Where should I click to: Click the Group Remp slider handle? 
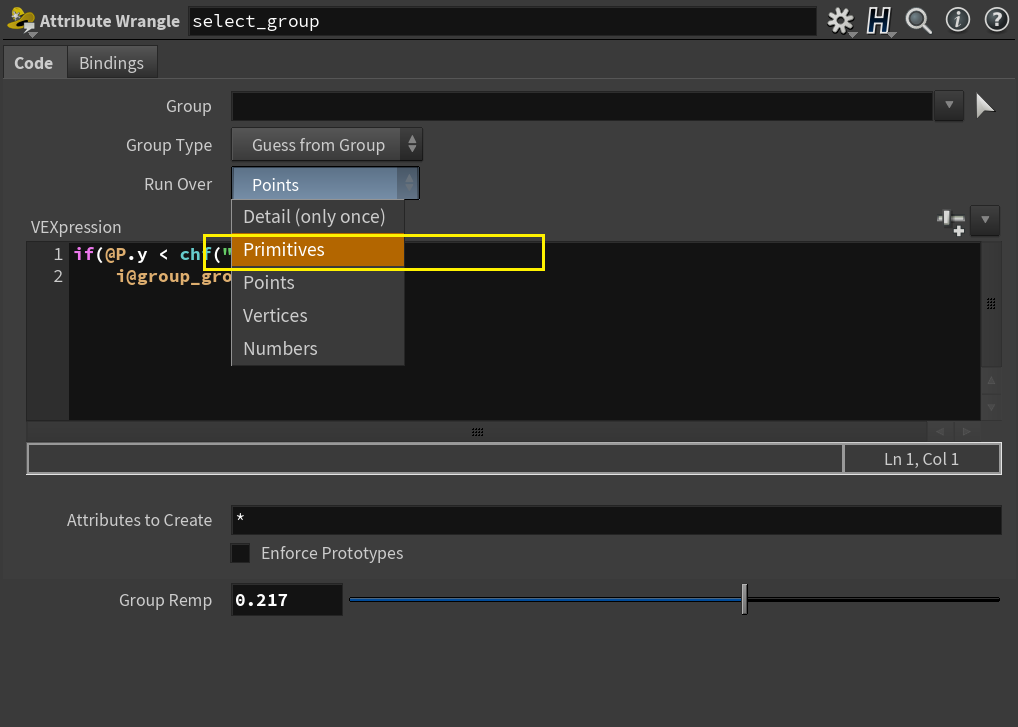(745, 598)
